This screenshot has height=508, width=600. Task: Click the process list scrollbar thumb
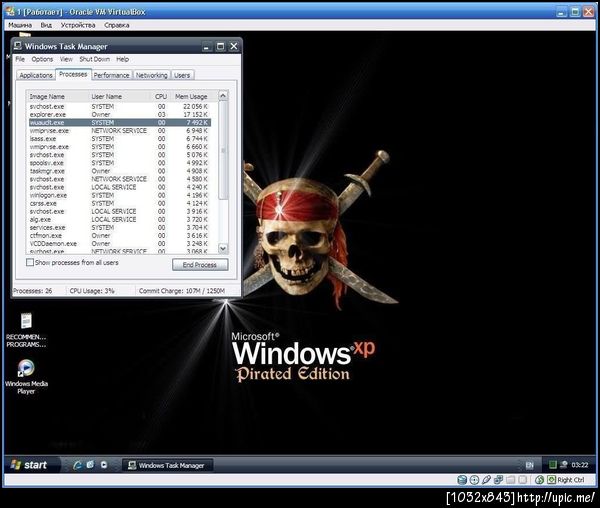[x=223, y=150]
